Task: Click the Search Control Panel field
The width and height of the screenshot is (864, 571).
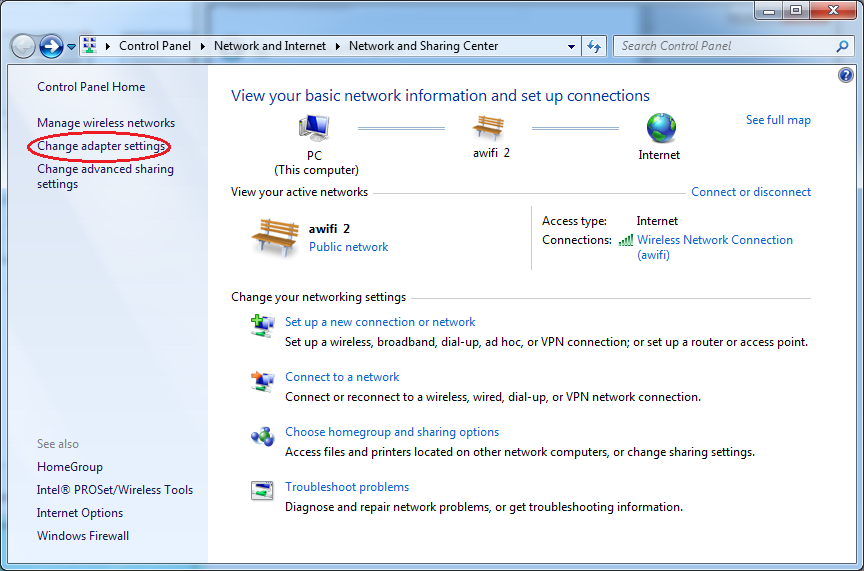Action: coord(725,46)
